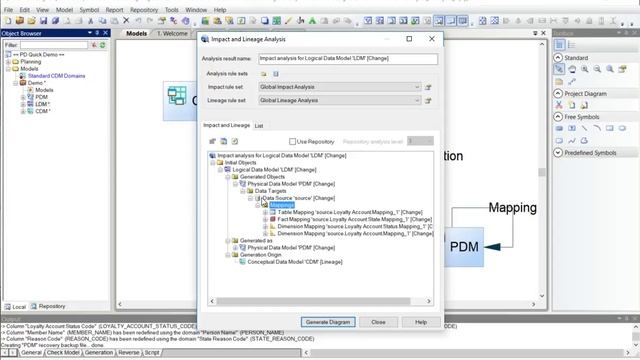Select the Properties tool in the Toolbox
This screenshot has width=640, height=360.
click(622, 69)
